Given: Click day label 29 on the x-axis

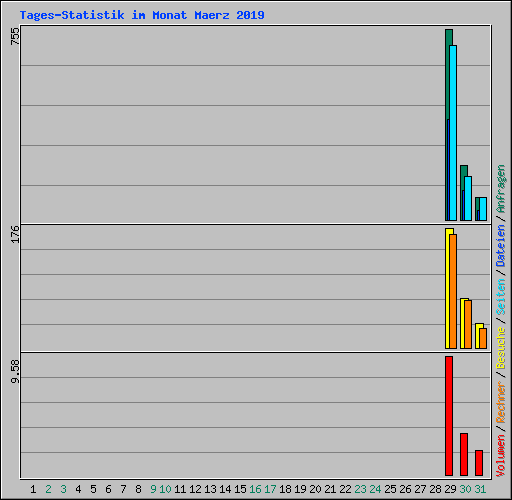Looking at the screenshot, I should [450, 489].
